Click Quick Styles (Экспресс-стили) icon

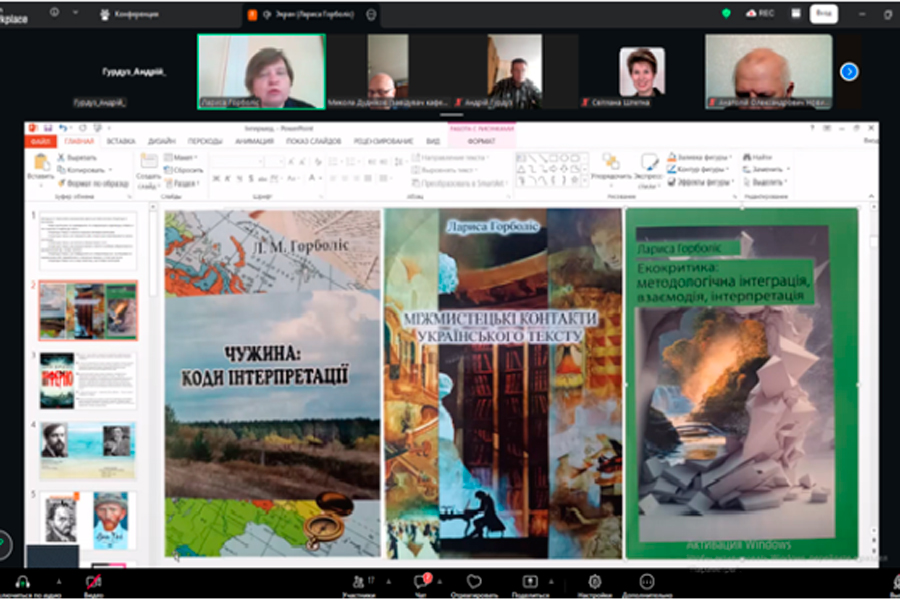click(649, 162)
